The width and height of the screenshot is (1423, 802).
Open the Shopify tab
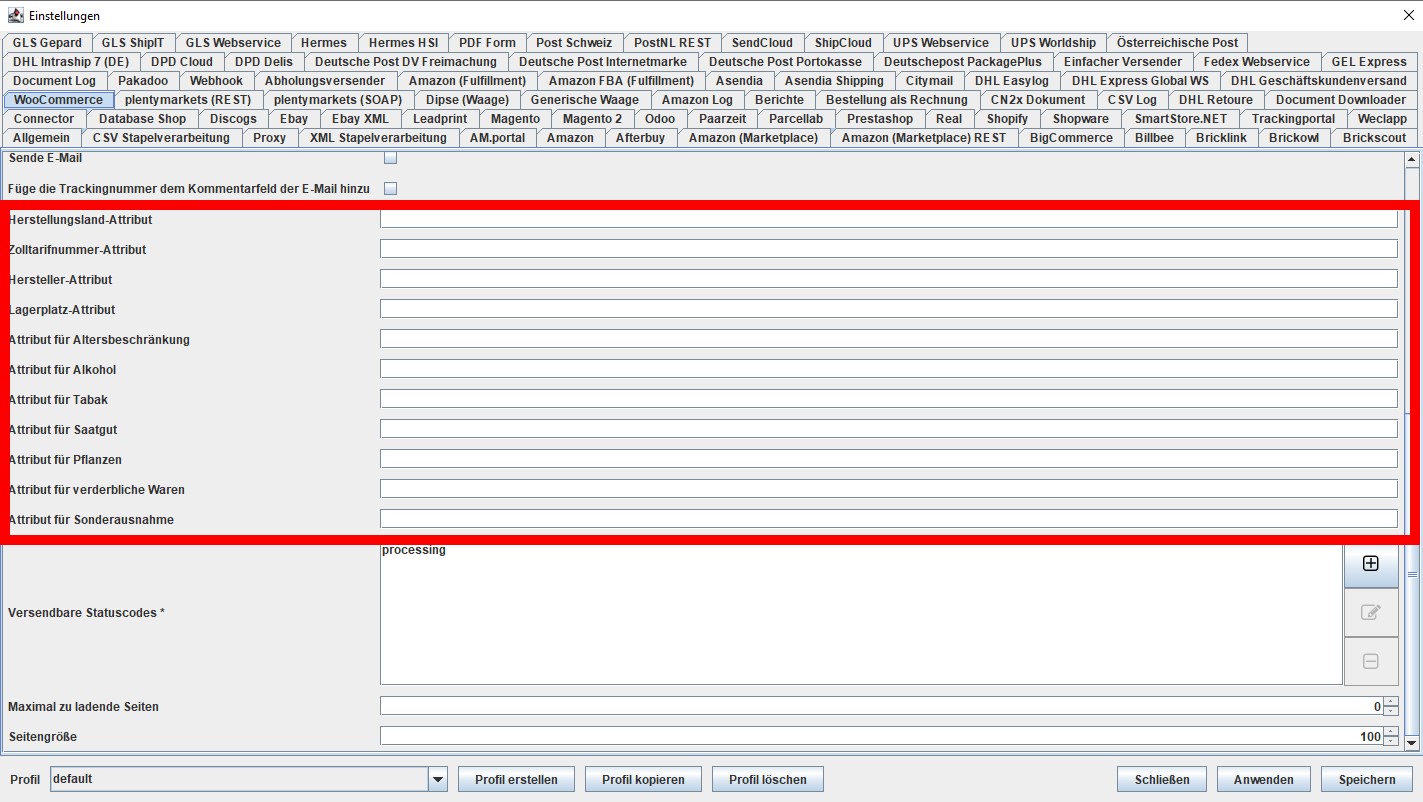1007,119
